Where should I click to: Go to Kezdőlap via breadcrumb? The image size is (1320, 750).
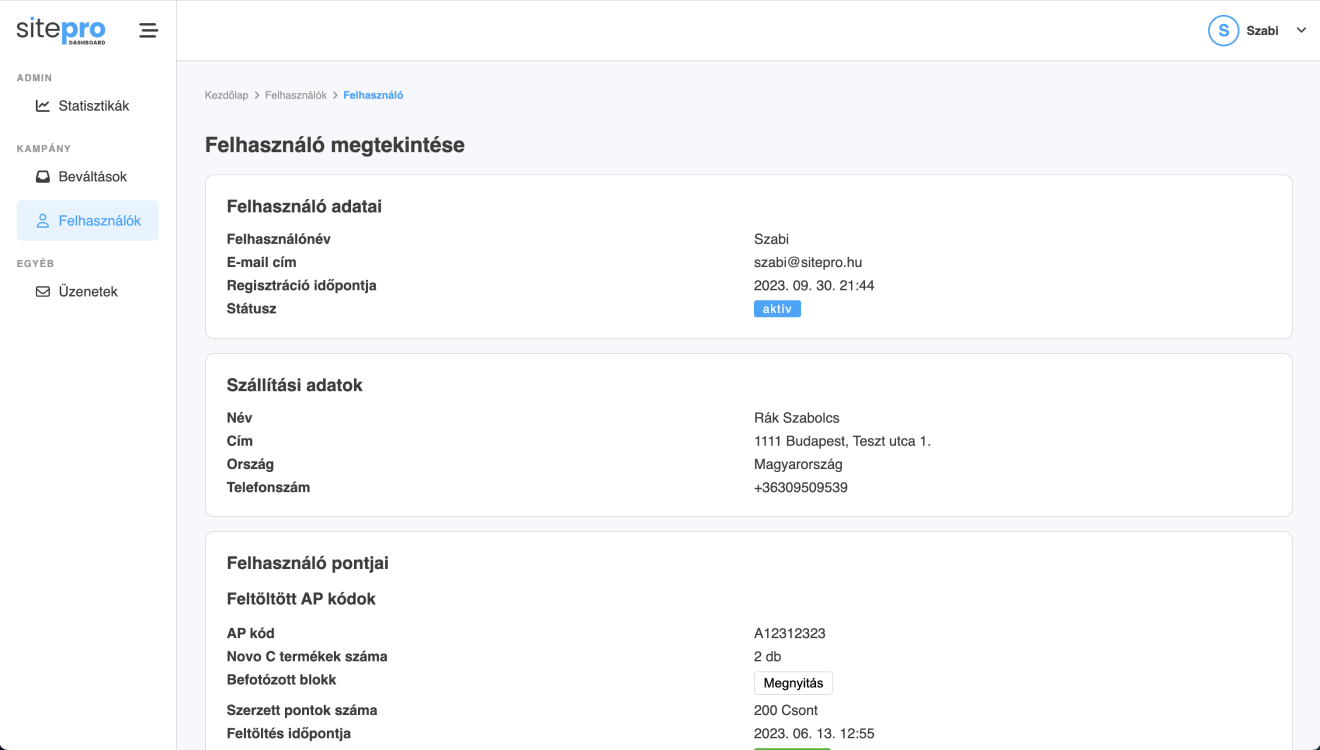click(x=226, y=95)
